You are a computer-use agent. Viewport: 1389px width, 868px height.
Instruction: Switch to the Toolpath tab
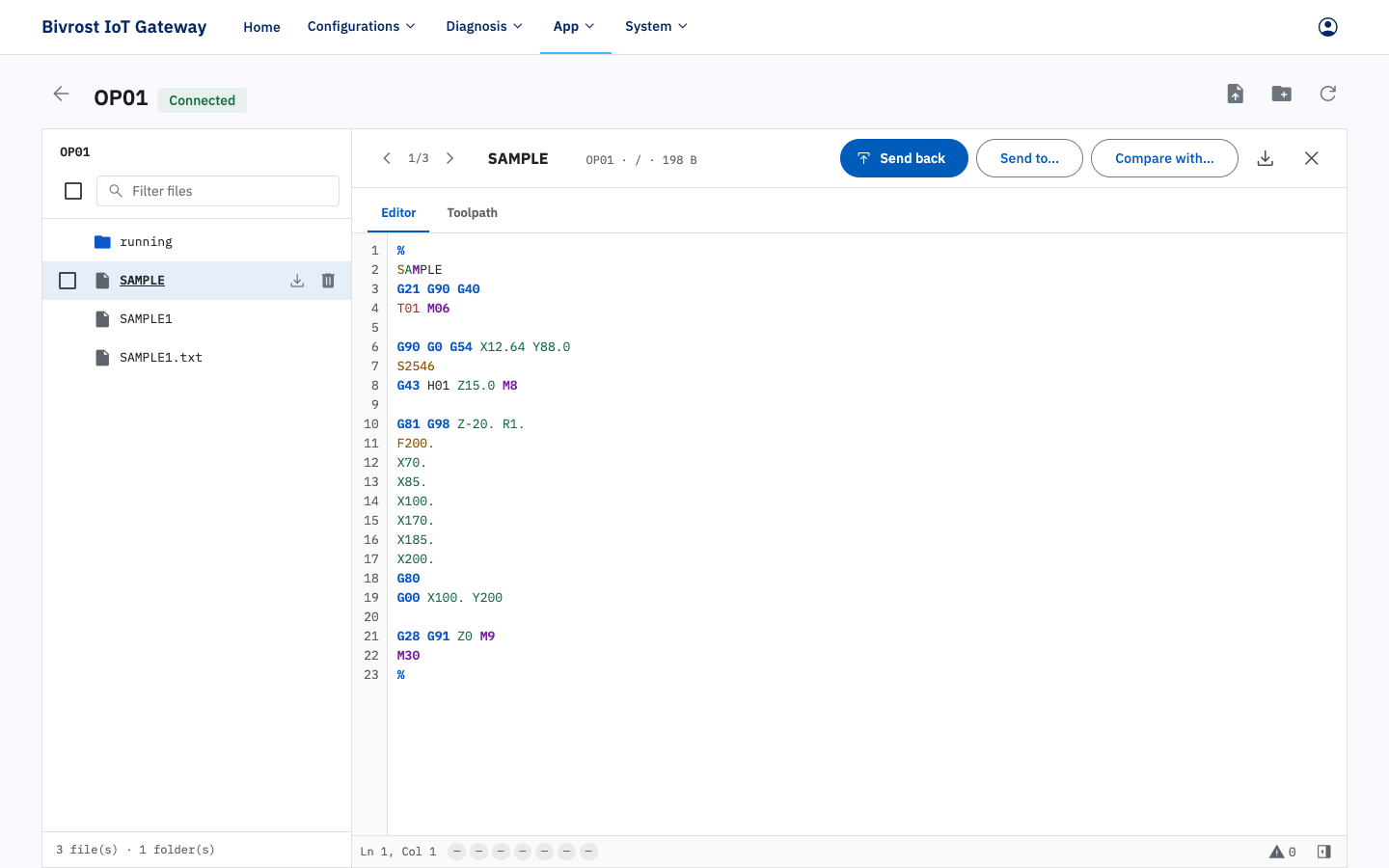pyautogui.click(x=473, y=213)
